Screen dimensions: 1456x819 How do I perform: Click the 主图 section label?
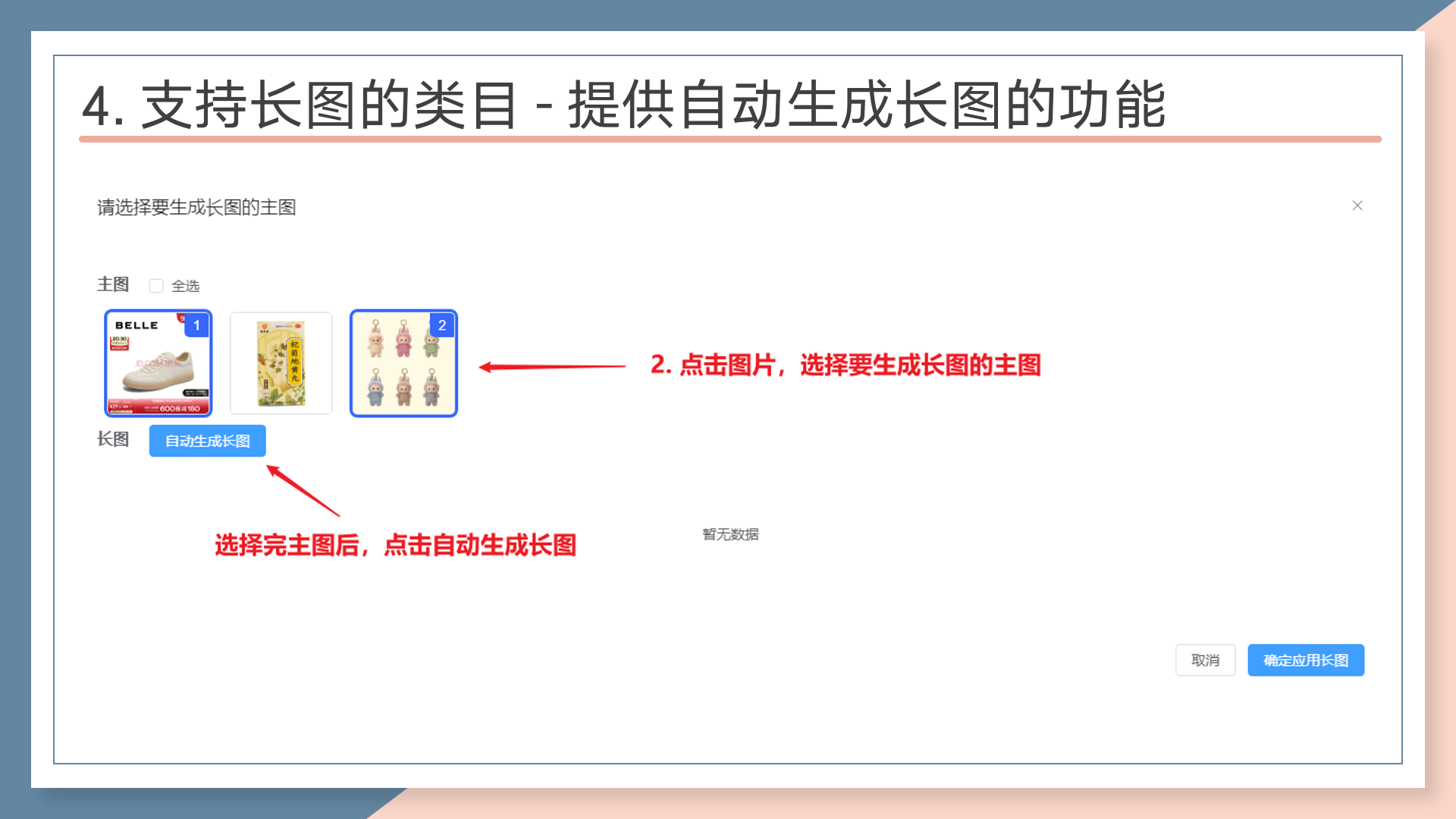pyautogui.click(x=113, y=284)
